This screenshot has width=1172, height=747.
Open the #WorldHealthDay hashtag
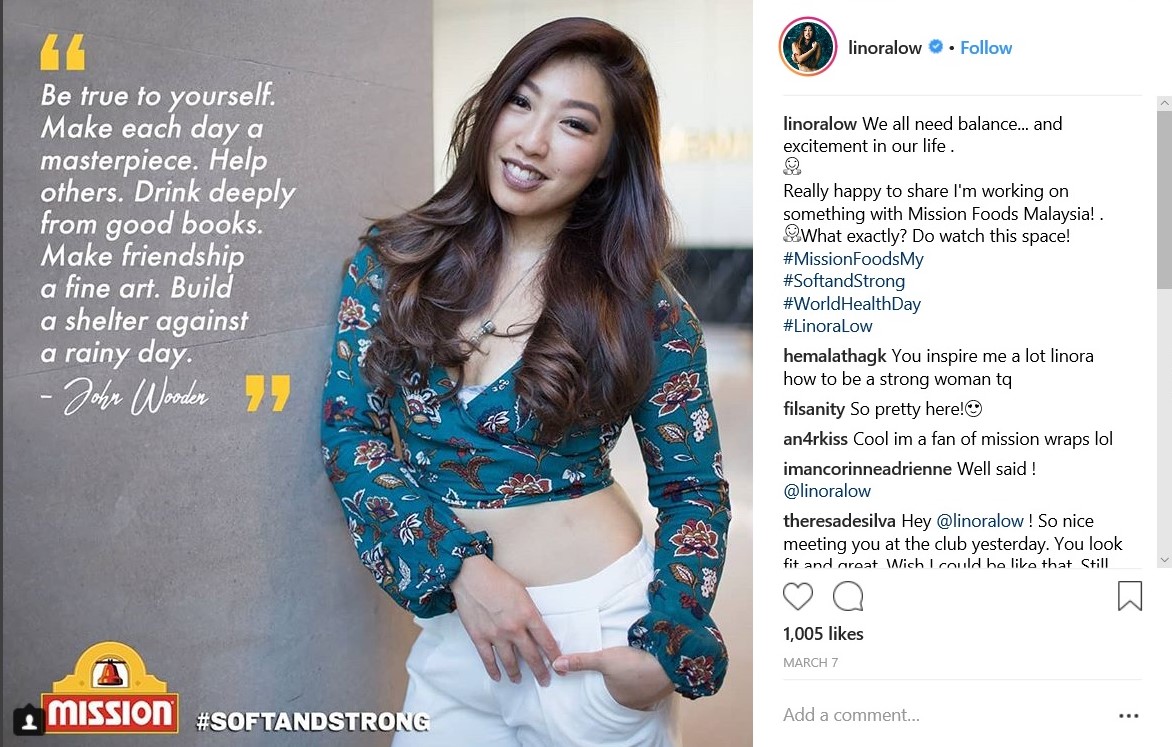851,304
